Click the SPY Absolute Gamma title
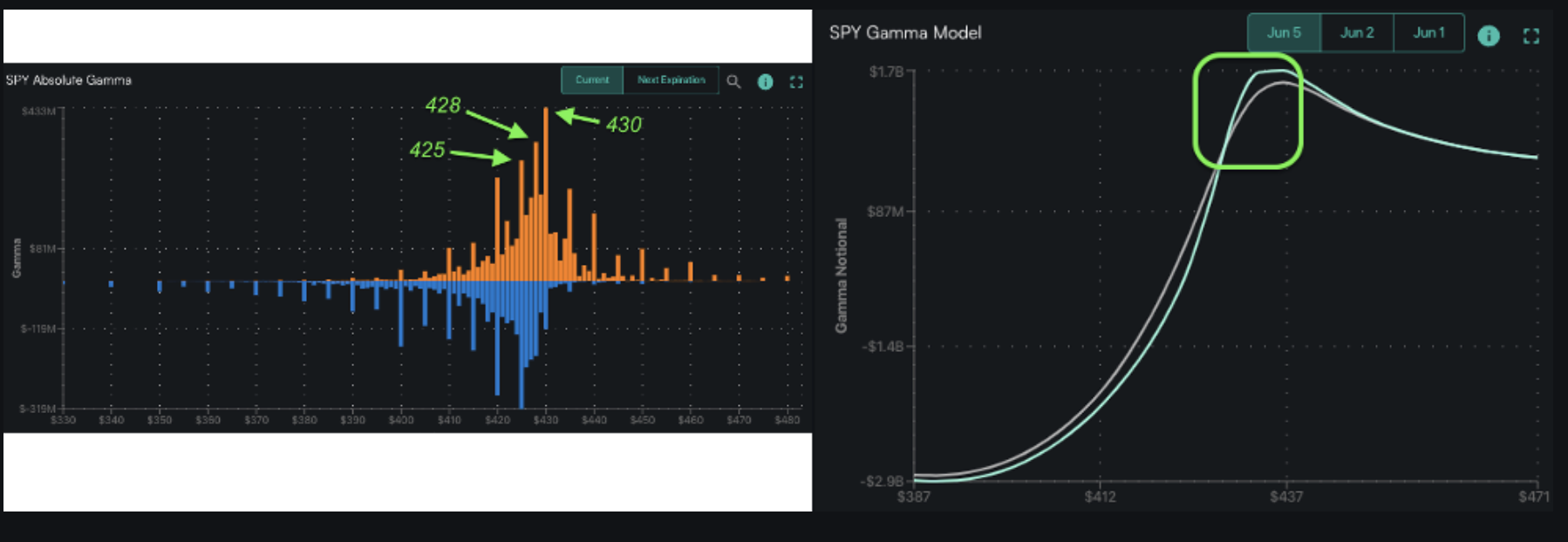This screenshot has width=1568, height=542. point(68,80)
